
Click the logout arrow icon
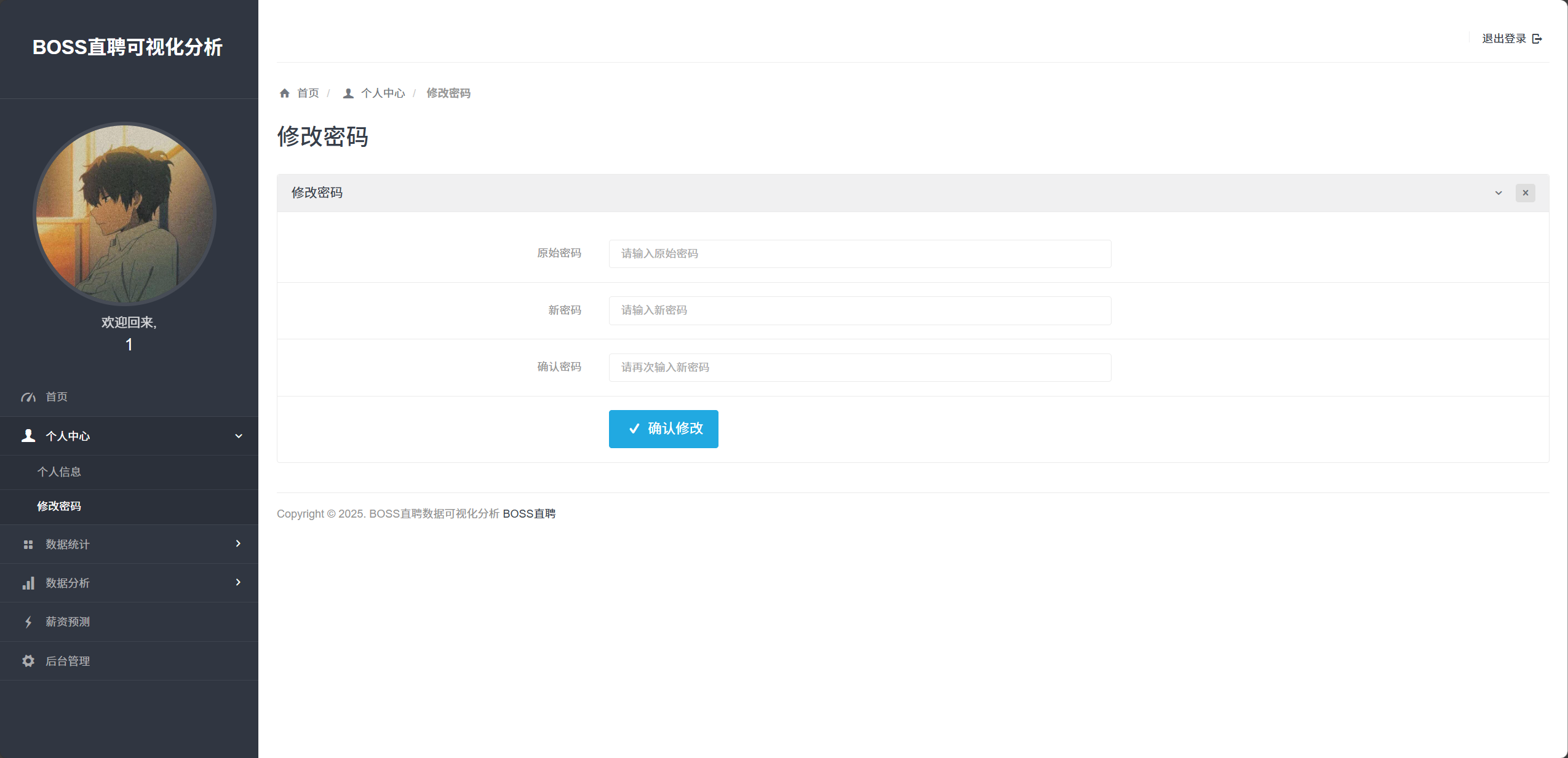tap(1537, 39)
